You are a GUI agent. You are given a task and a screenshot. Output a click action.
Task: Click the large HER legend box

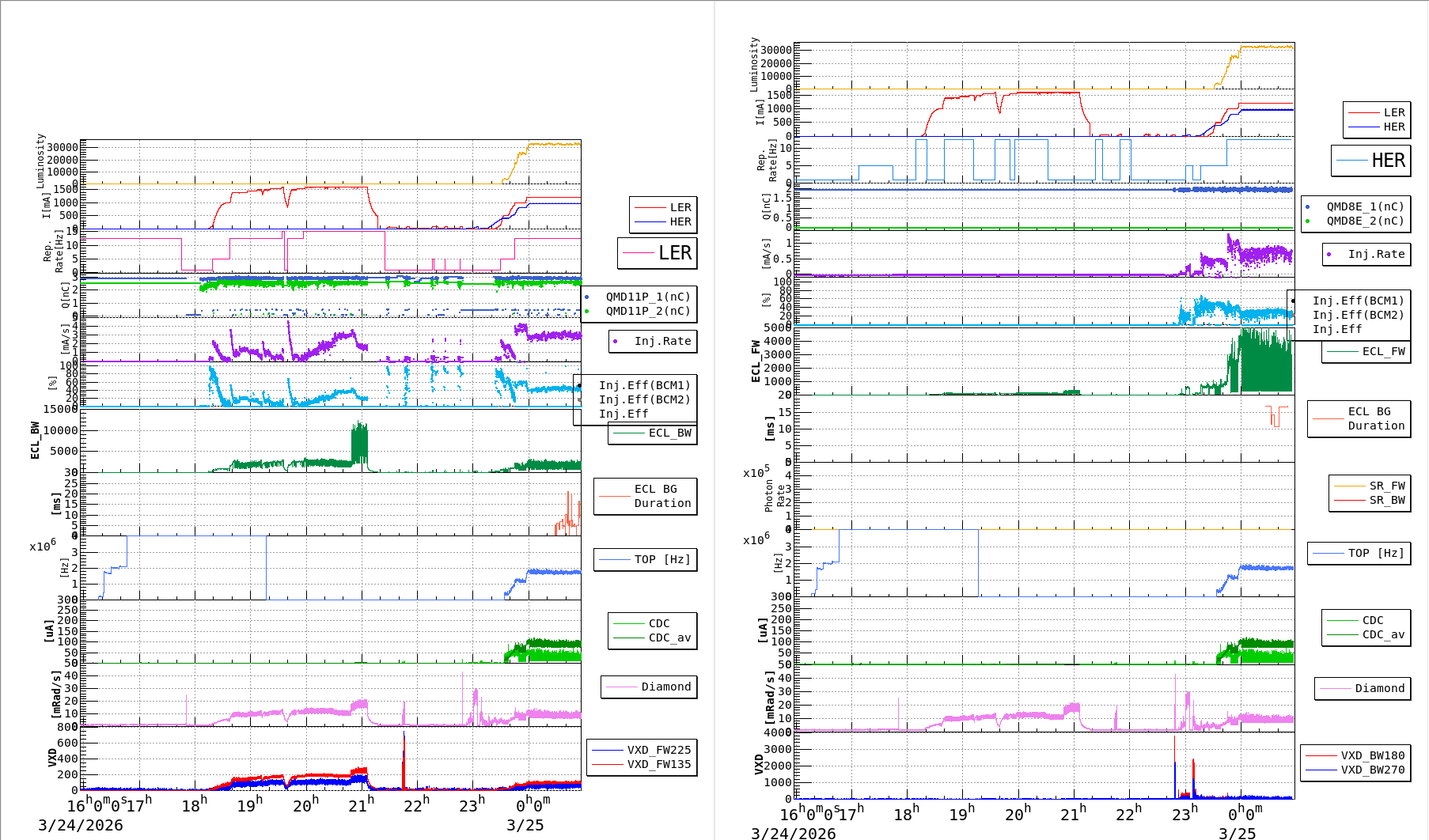coord(1370,161)
